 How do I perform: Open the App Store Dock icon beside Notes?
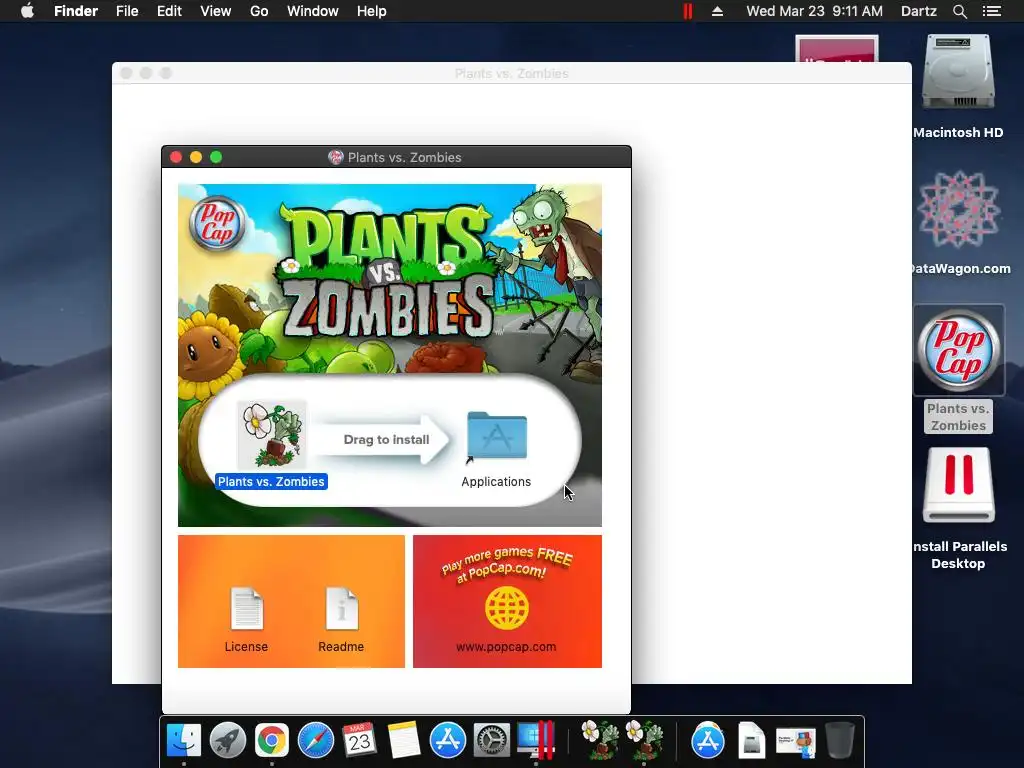447,741
